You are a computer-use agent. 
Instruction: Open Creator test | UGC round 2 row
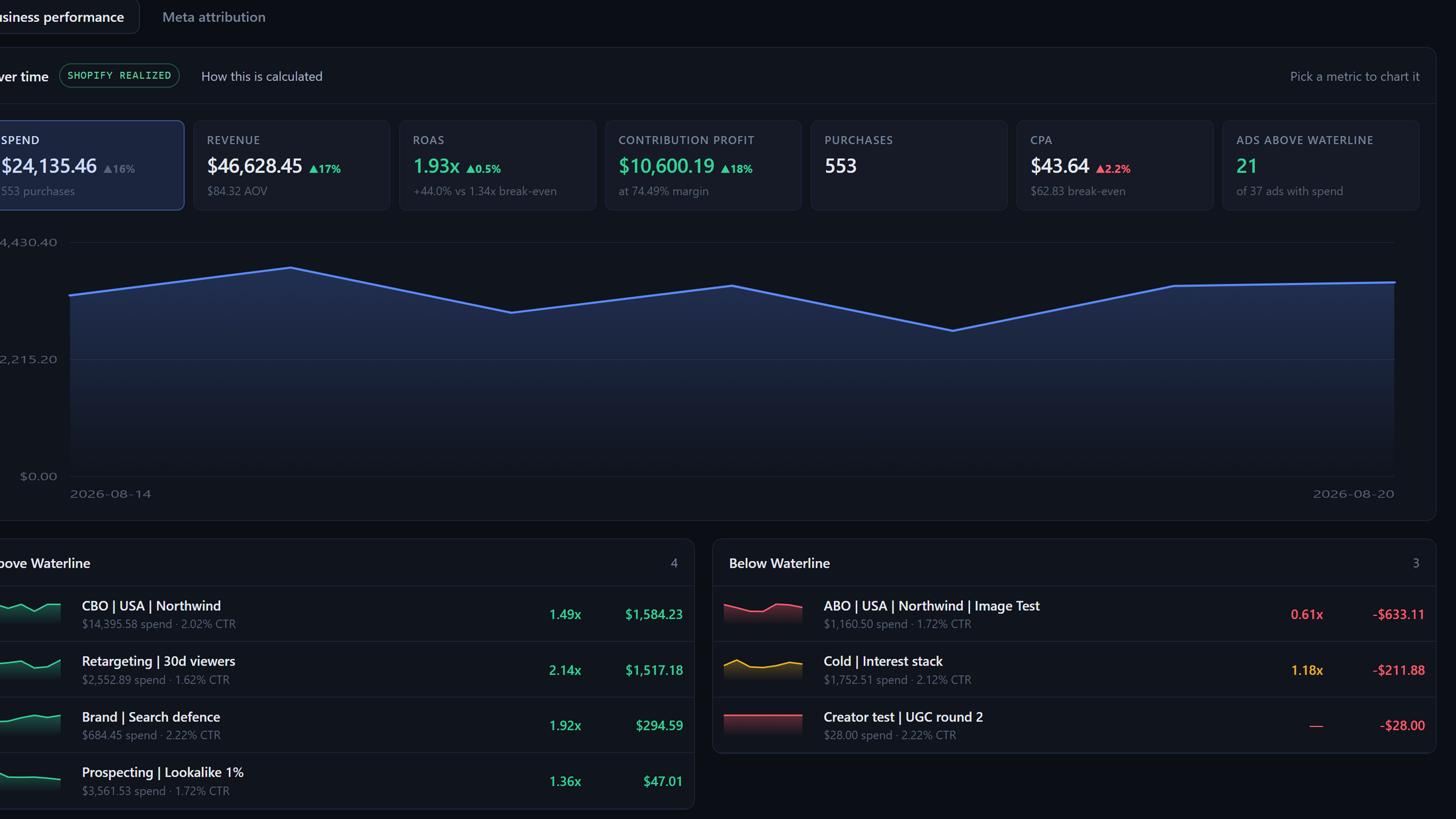pos(1074,725)
